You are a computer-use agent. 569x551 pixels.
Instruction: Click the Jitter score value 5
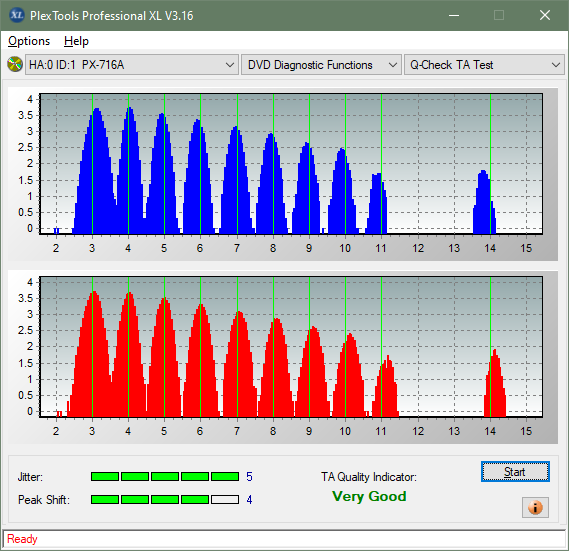(249, 477)
